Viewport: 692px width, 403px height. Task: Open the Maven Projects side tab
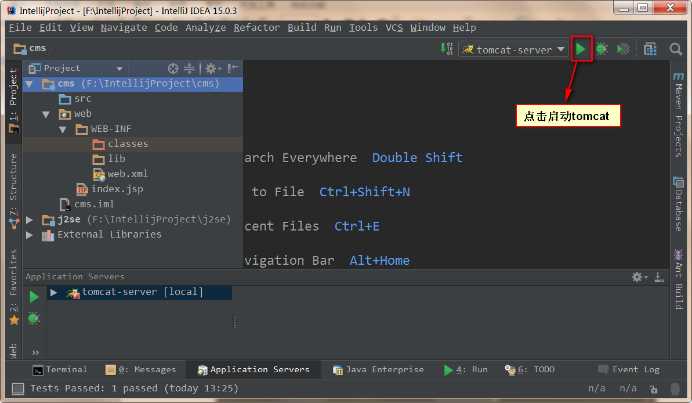[x=678, y=116]
